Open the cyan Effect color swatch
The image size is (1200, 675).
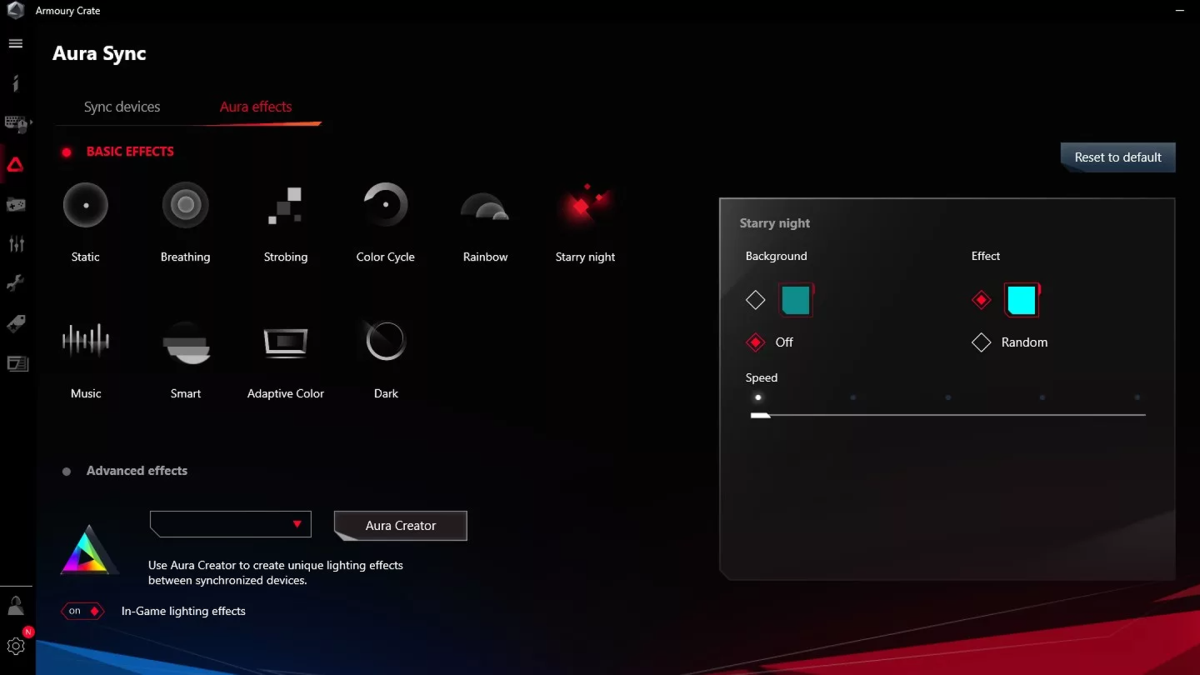point(1021,300)
